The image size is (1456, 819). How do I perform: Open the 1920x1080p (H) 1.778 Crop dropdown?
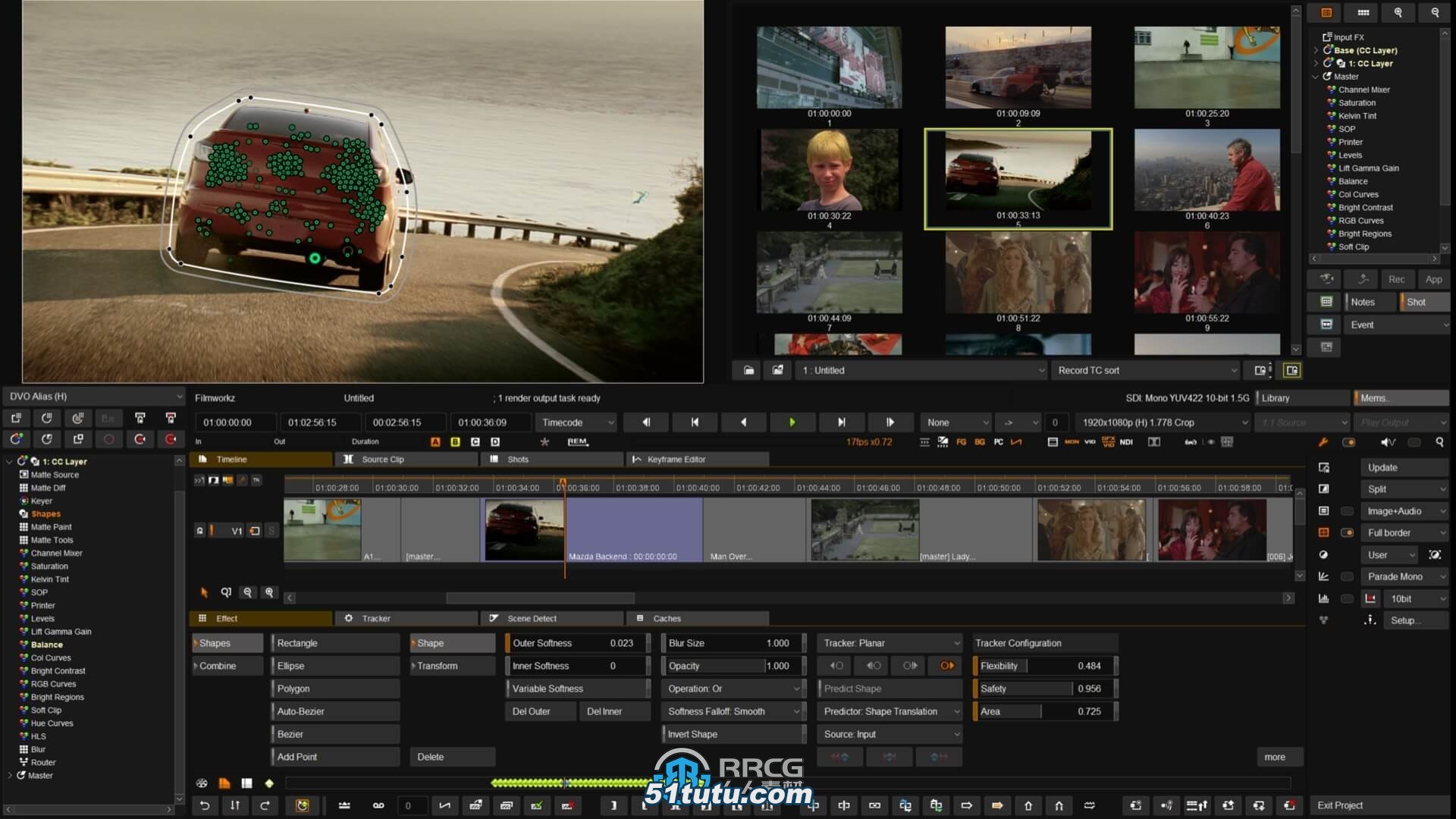click(x=1163, y=422)
